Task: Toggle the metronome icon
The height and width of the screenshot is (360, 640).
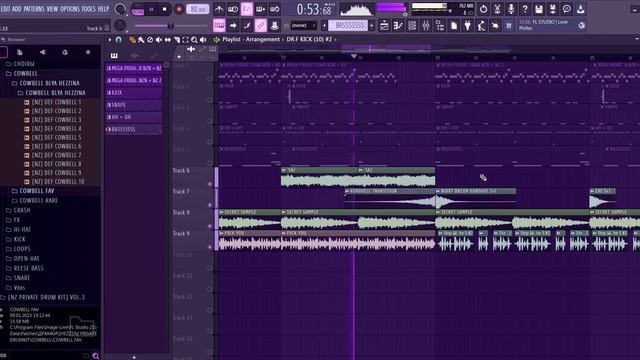Action: point(219,9)
